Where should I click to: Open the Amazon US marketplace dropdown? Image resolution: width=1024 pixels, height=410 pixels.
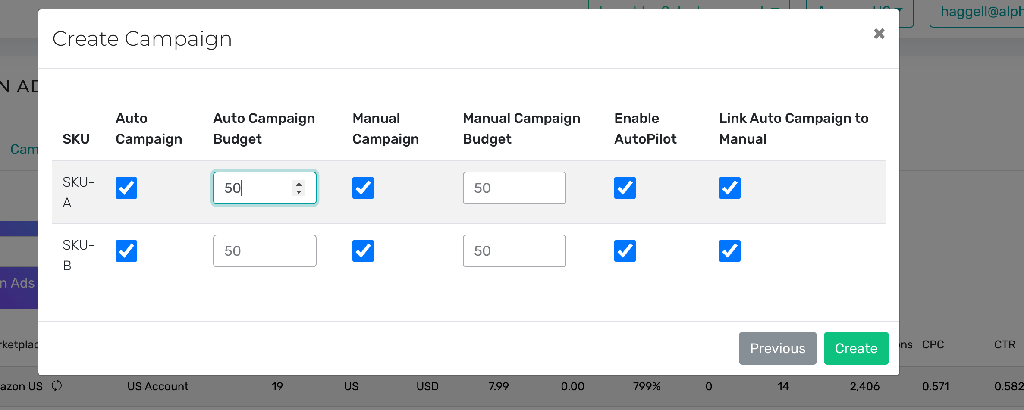pos(859,11)
